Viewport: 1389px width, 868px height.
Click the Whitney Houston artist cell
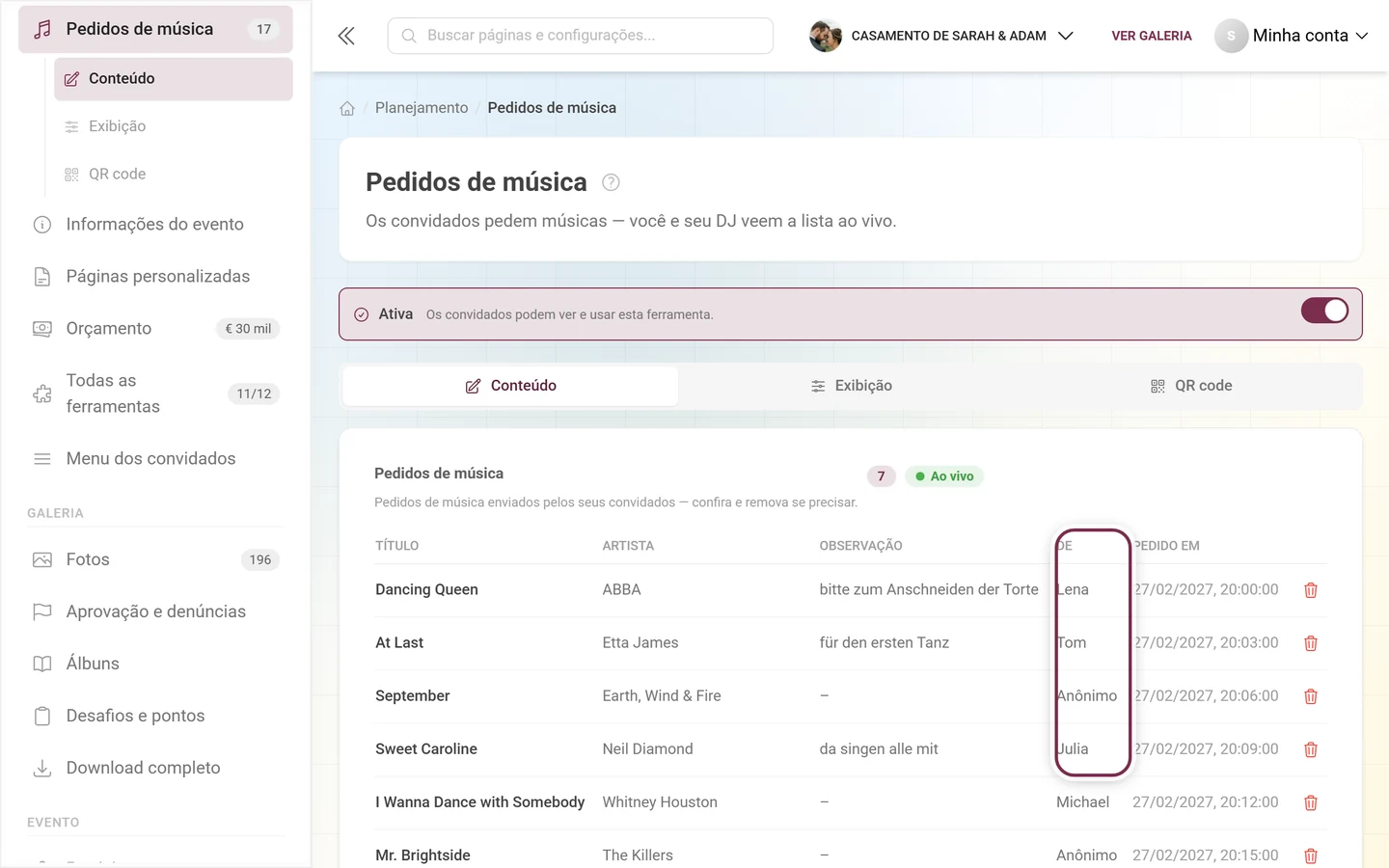(x=660, y=802)
